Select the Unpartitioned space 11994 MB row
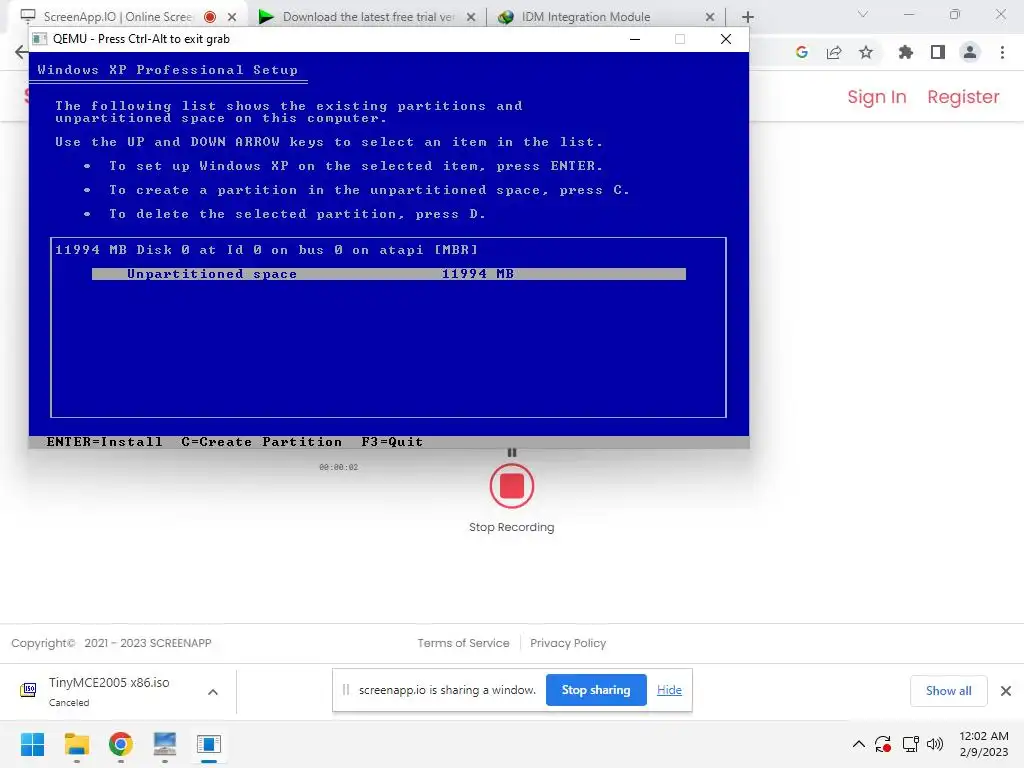Screen dimensions: 1024x768 [x=389, y=274]
